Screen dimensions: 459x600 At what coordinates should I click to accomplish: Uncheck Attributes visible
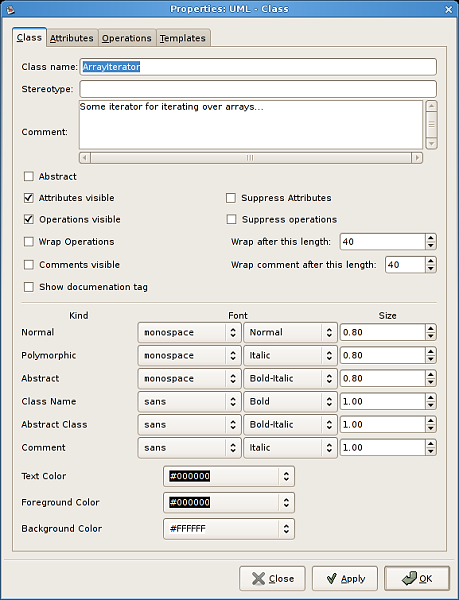click(29, 198)
